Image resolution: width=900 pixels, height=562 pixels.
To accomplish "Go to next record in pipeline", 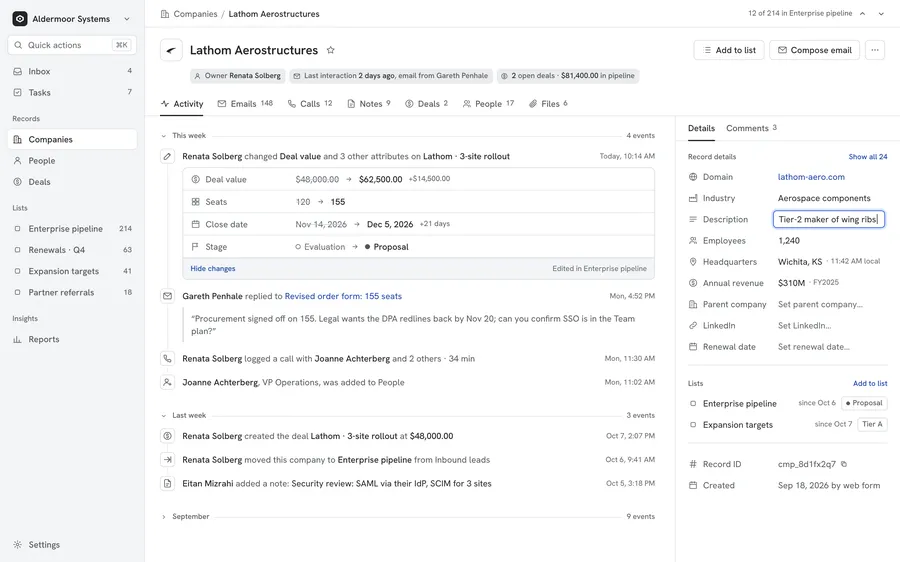I will click(x=881, y=13).
